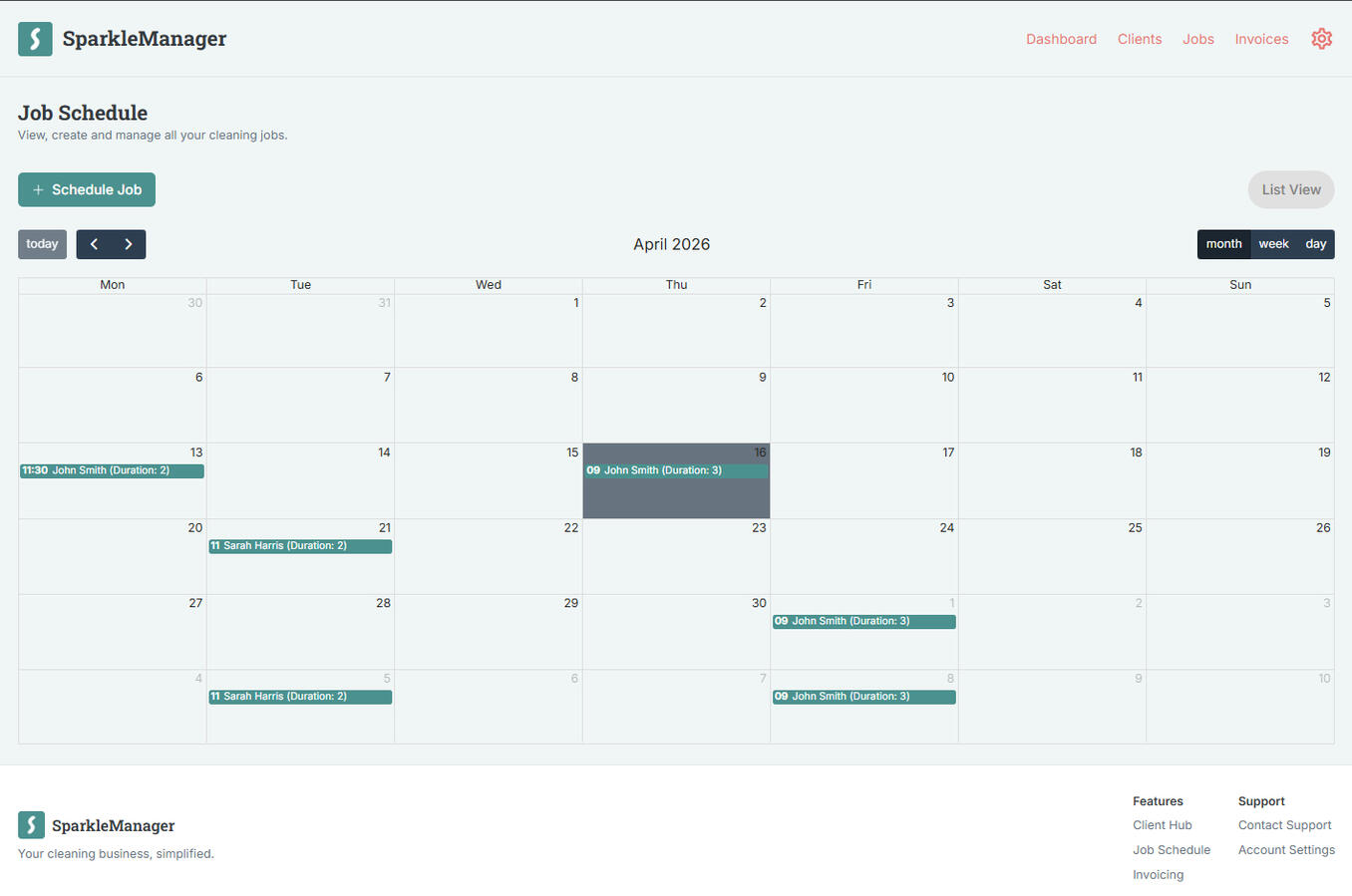Visit the Invoicing link under Features

point(1158,874)
